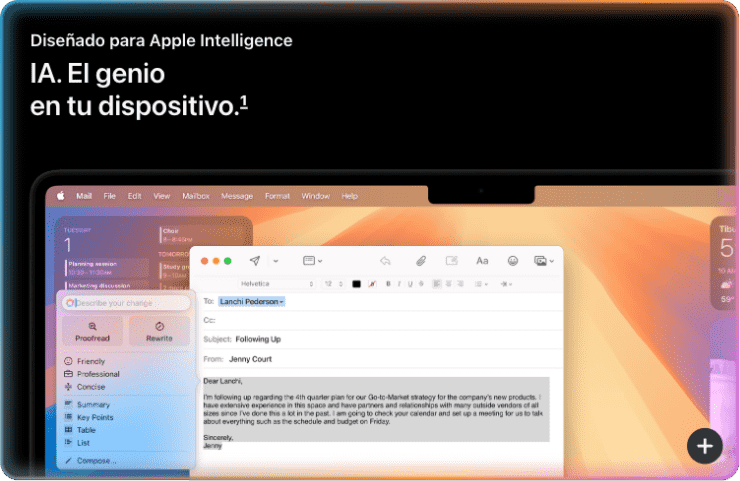Screen dimensions: 740x481
Task: Click the Apple logo in menu bar
Action: pyautogui.click(x=60, y=196)
